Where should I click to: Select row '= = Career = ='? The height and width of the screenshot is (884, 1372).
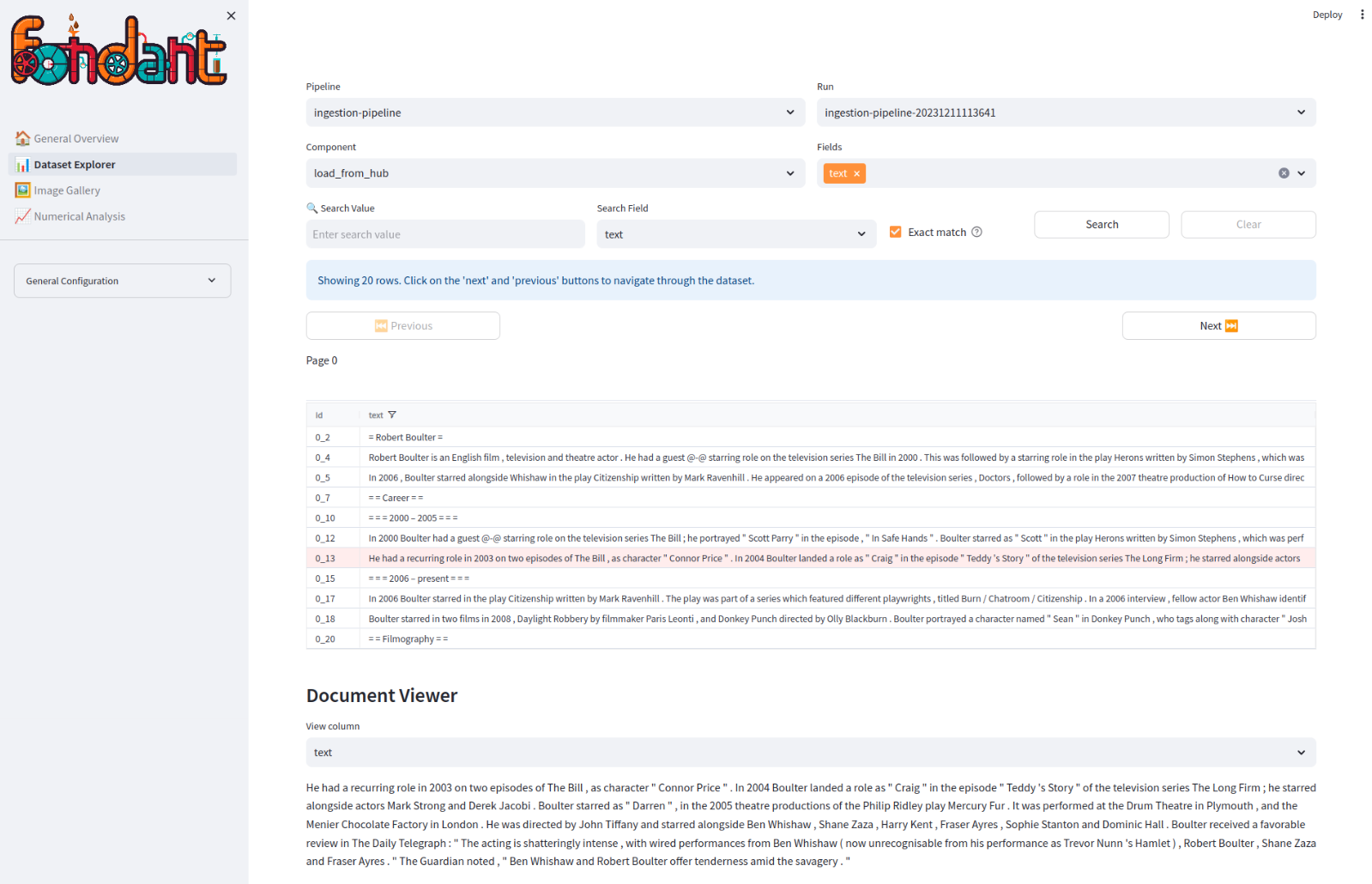[811, 498]
